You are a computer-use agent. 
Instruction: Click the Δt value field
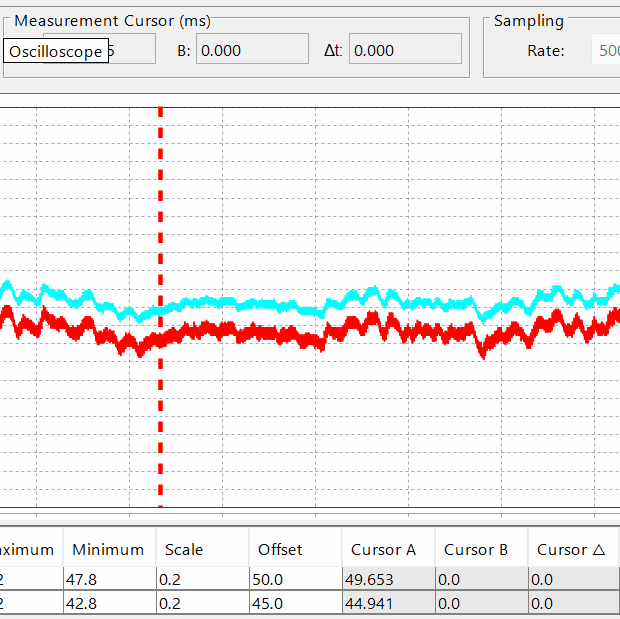point(404,50)
